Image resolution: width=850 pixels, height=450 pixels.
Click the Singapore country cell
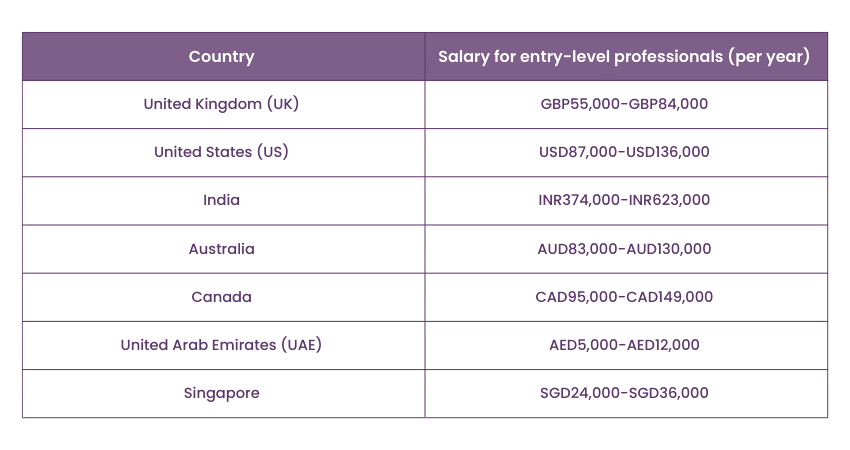click(x=221, y=393)
